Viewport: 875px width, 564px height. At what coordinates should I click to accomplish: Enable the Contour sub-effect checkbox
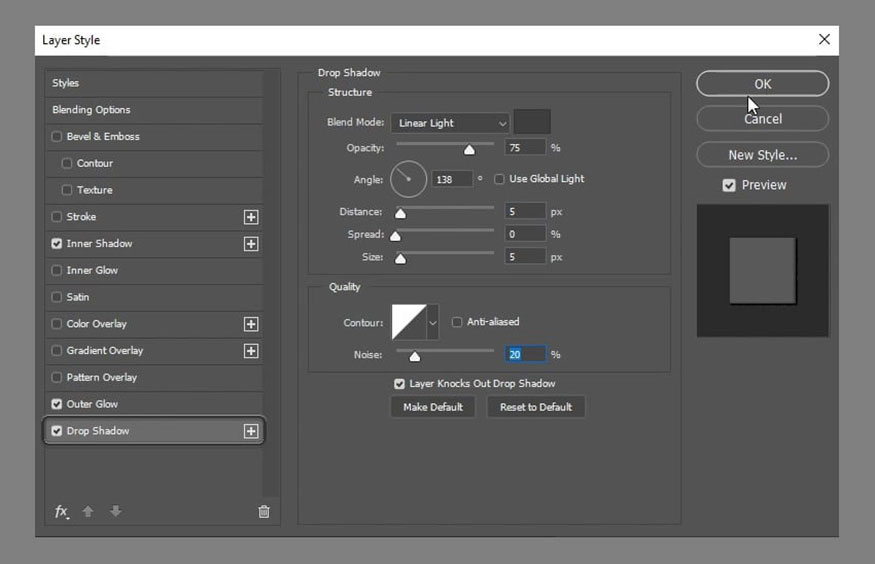click(x=67, y=163)
